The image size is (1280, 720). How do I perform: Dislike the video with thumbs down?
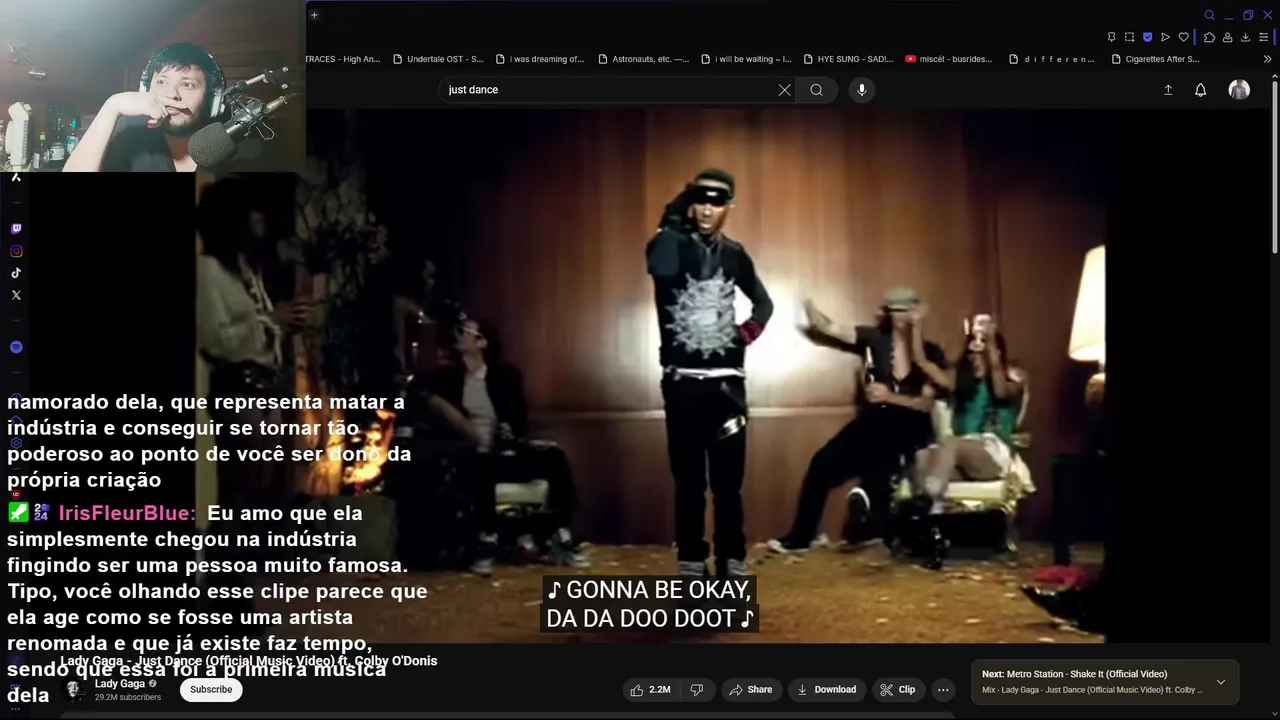pos(697,689)
